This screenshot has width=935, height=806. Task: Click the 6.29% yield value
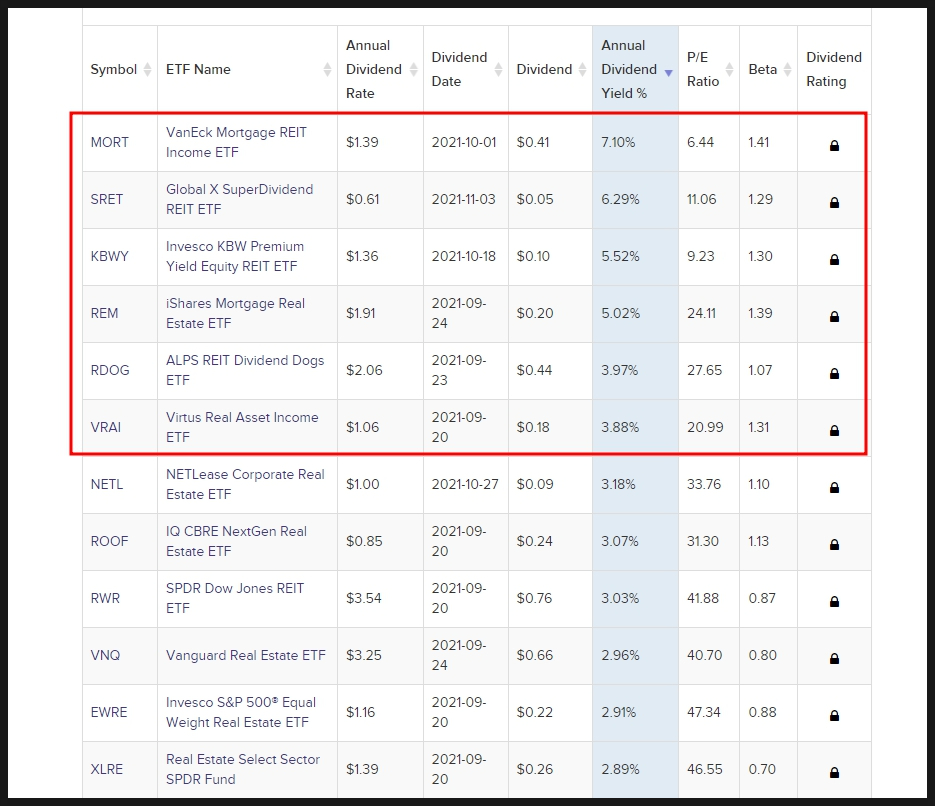[620, 199]
